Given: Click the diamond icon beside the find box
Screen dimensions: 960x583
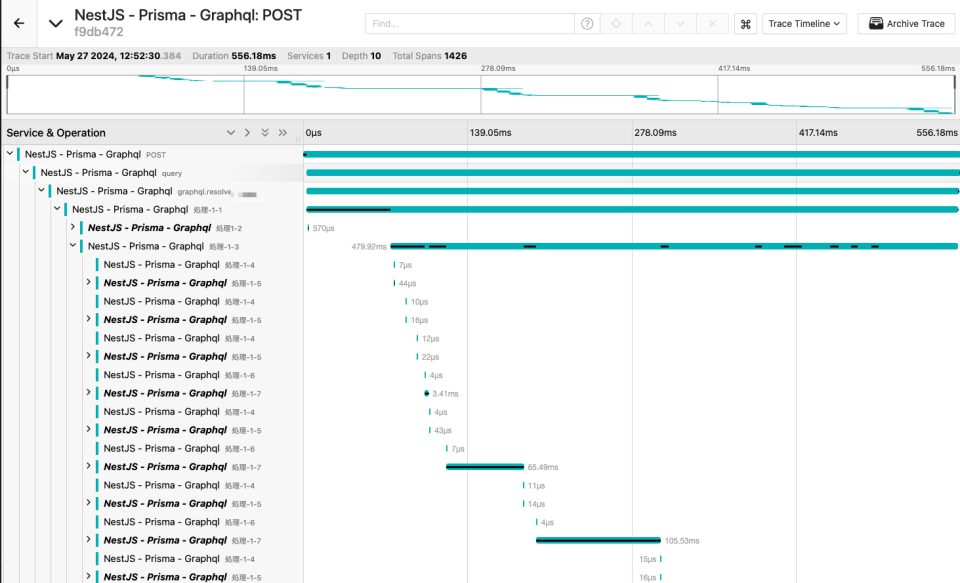Looking at the screenshot, I should pos(618,23).
